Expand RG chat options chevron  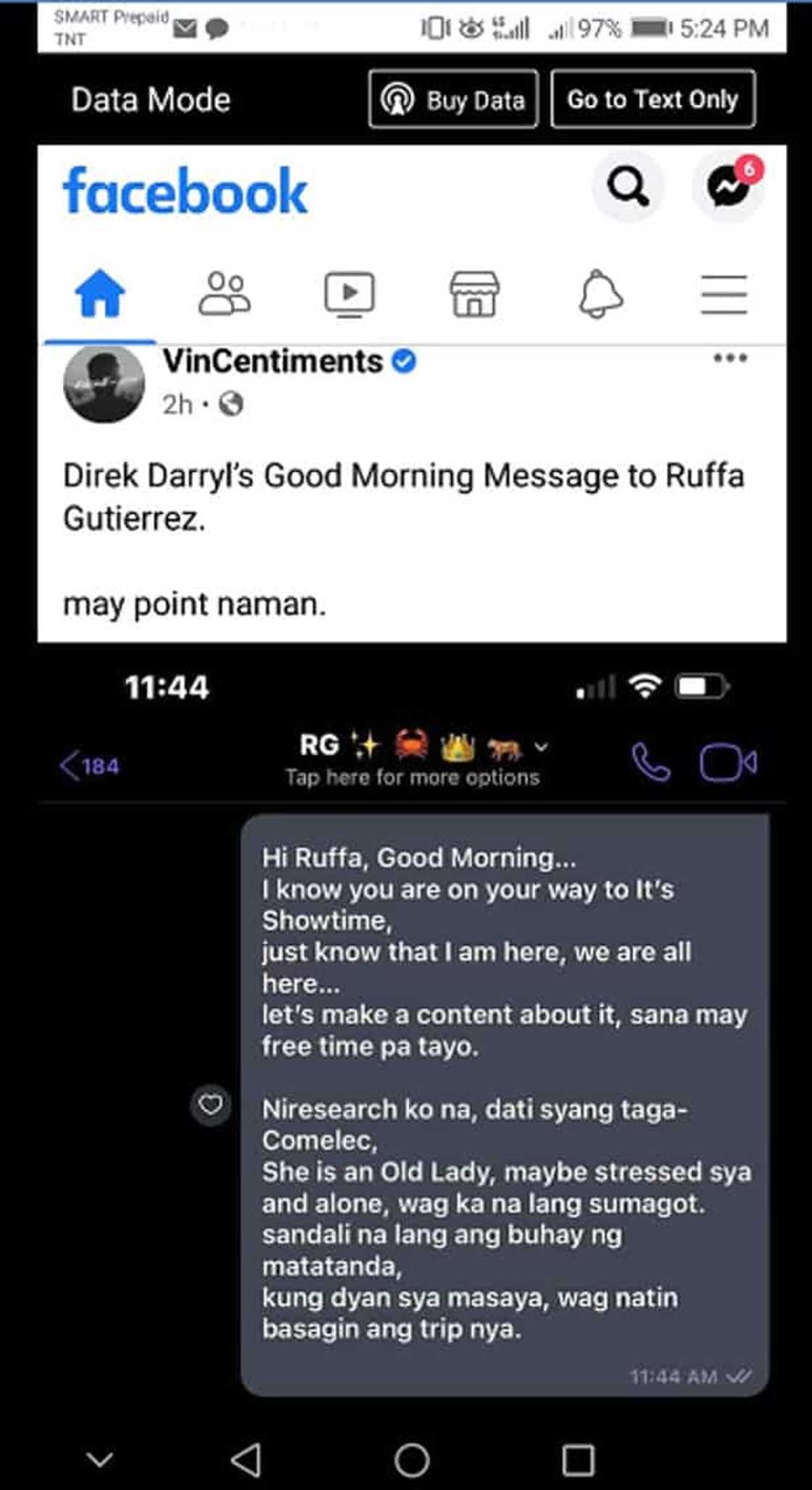pyautogui.click(x=542, y=746)
